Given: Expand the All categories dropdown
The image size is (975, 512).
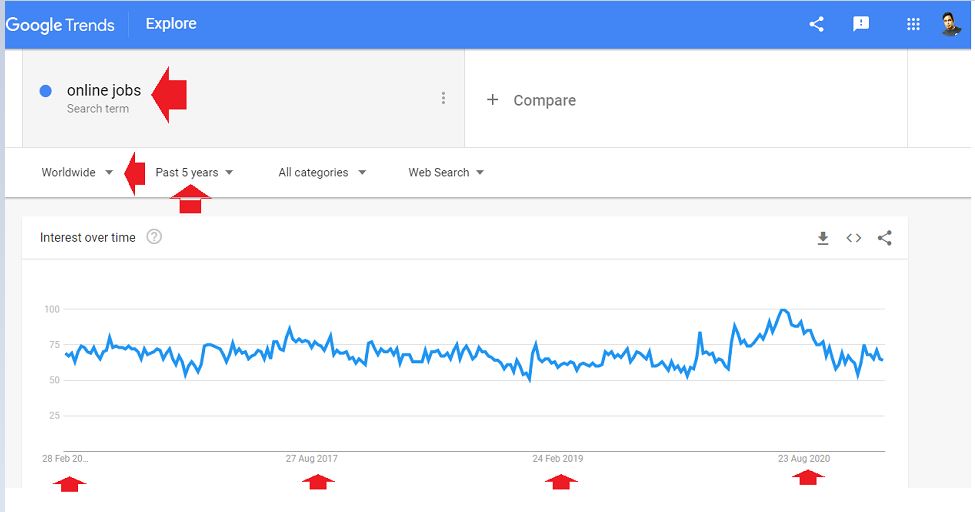Looking at the screenshot, I should [x=322, y=172].
